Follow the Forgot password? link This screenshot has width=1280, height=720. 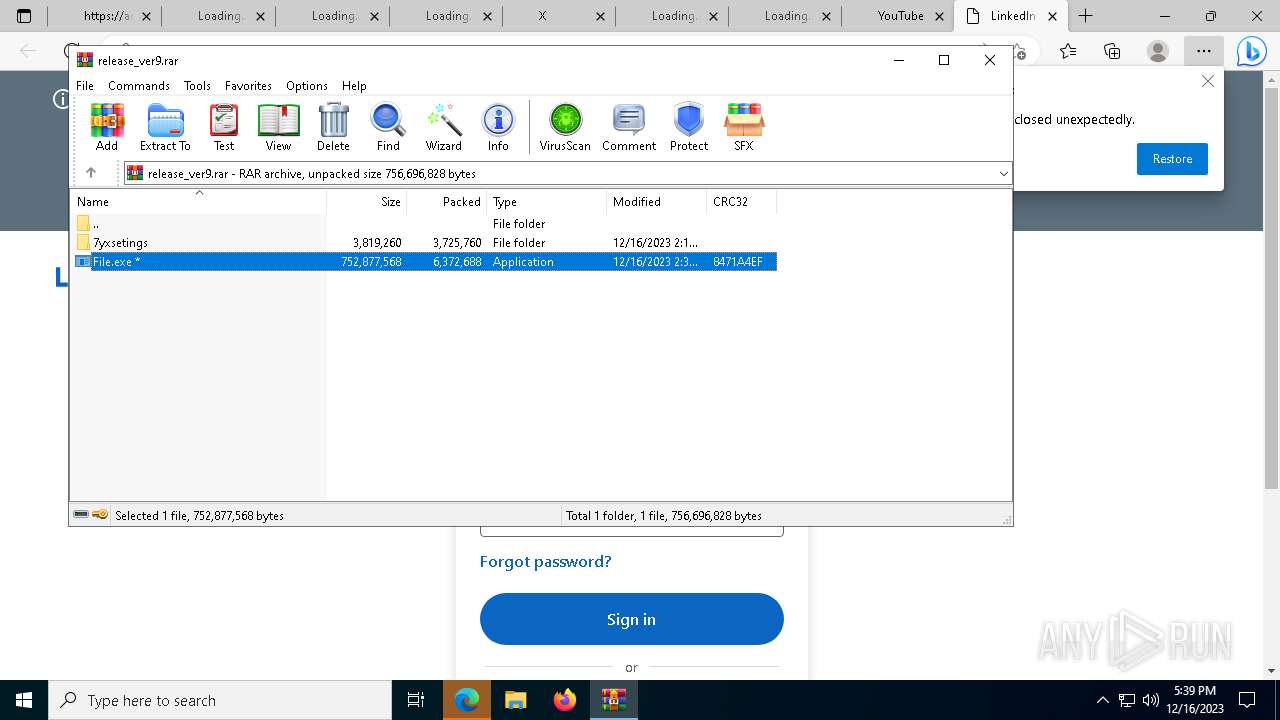[545, 562]
